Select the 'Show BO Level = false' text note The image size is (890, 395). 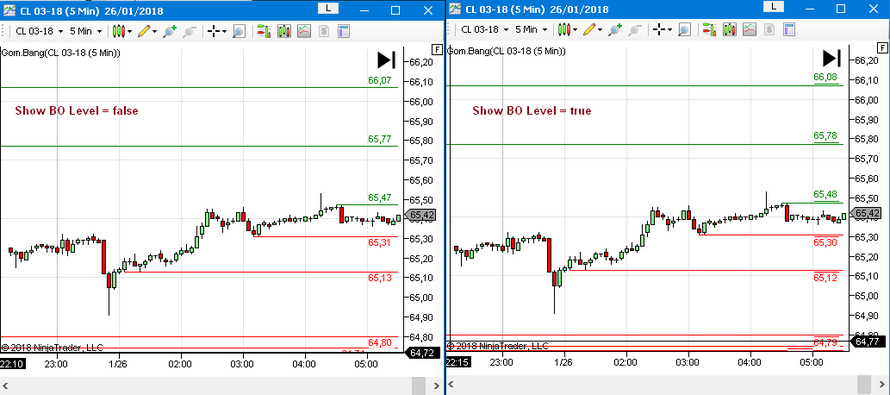tap(77, 111)
